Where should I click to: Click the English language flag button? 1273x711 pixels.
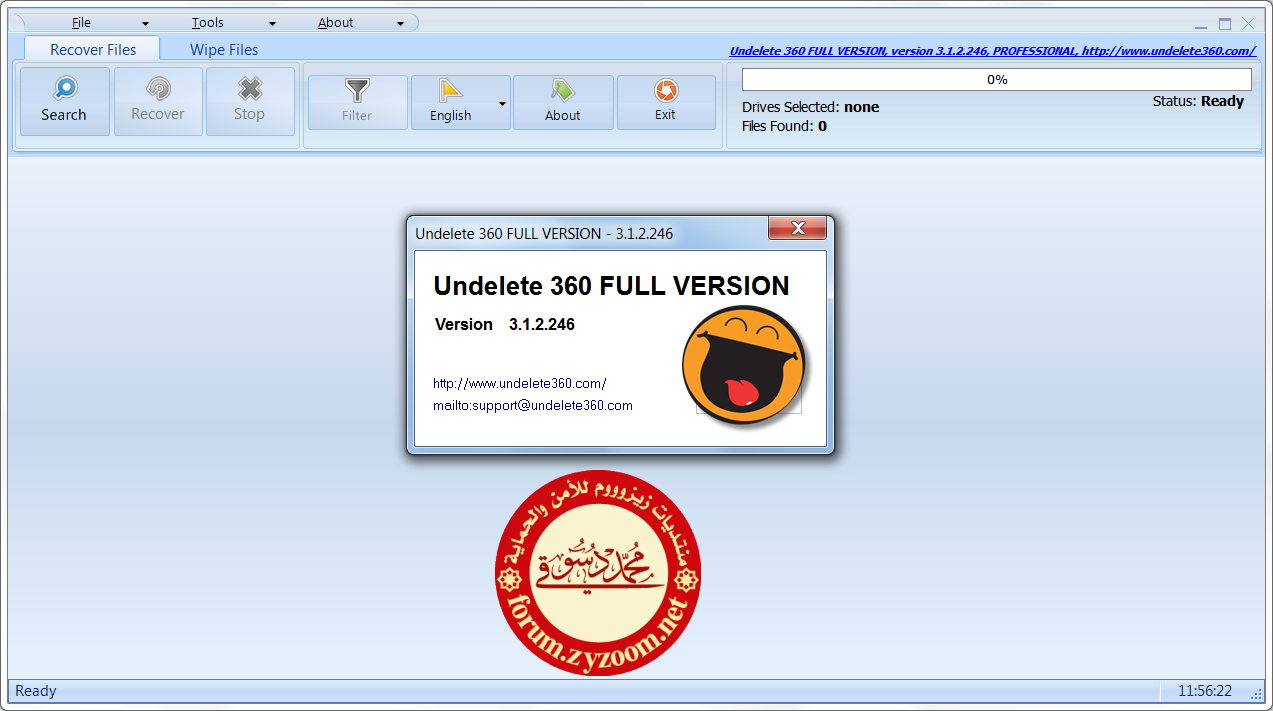451,102
